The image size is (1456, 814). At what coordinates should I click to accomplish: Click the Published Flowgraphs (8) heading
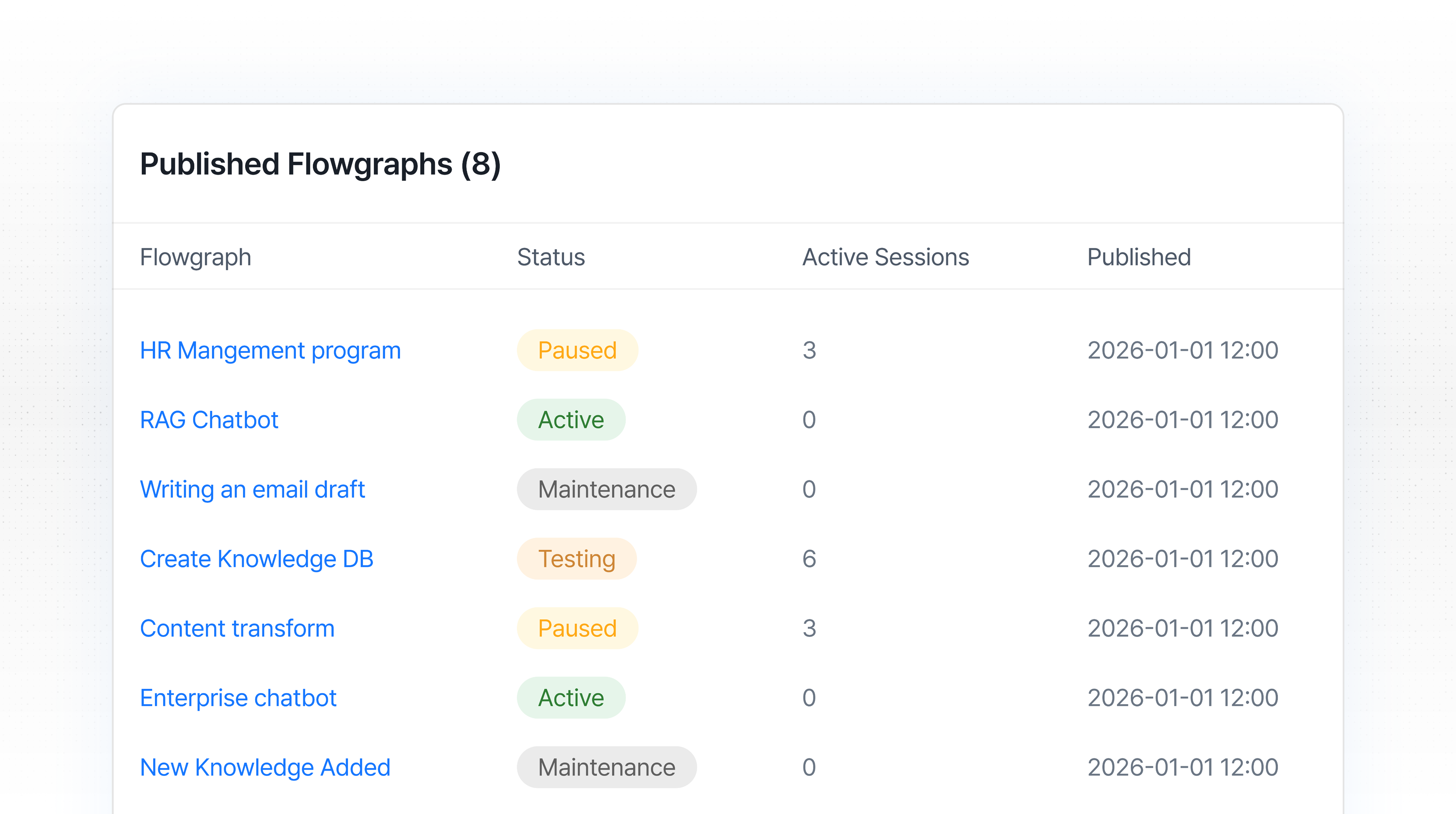click(x=321, y=164)
